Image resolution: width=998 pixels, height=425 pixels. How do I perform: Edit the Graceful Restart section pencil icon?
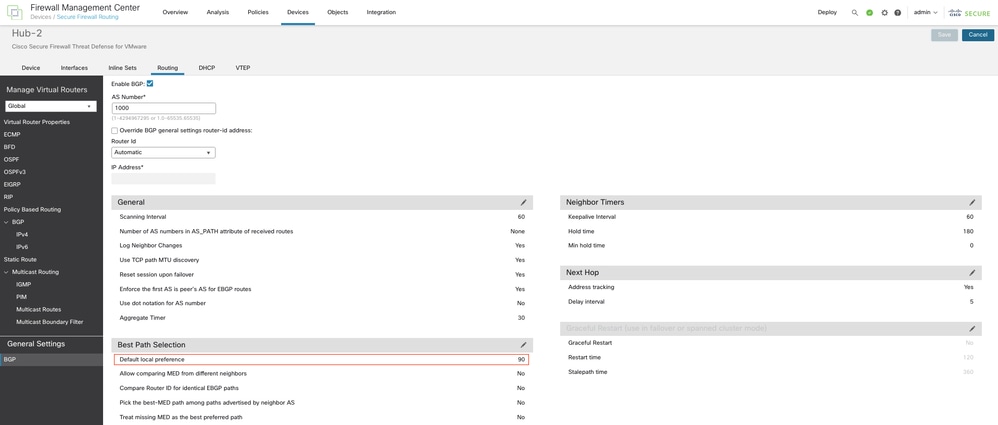click(x=972, y=329)
